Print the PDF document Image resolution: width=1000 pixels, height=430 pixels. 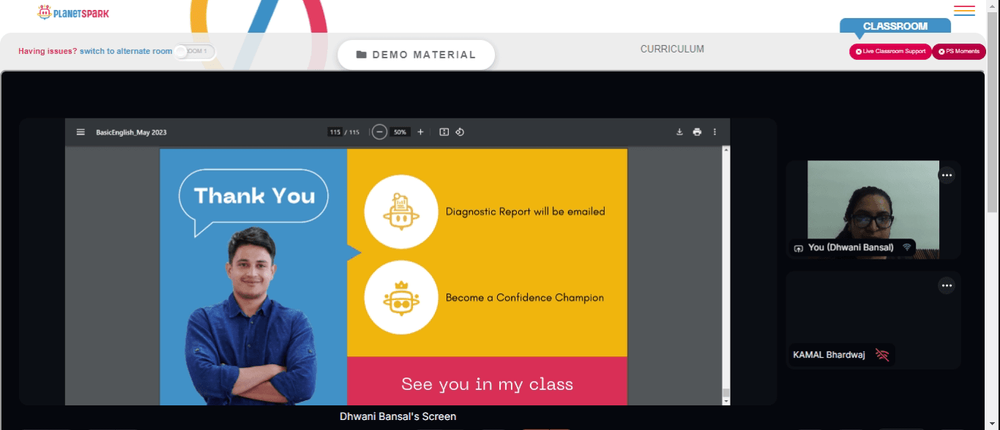(697, 132)
